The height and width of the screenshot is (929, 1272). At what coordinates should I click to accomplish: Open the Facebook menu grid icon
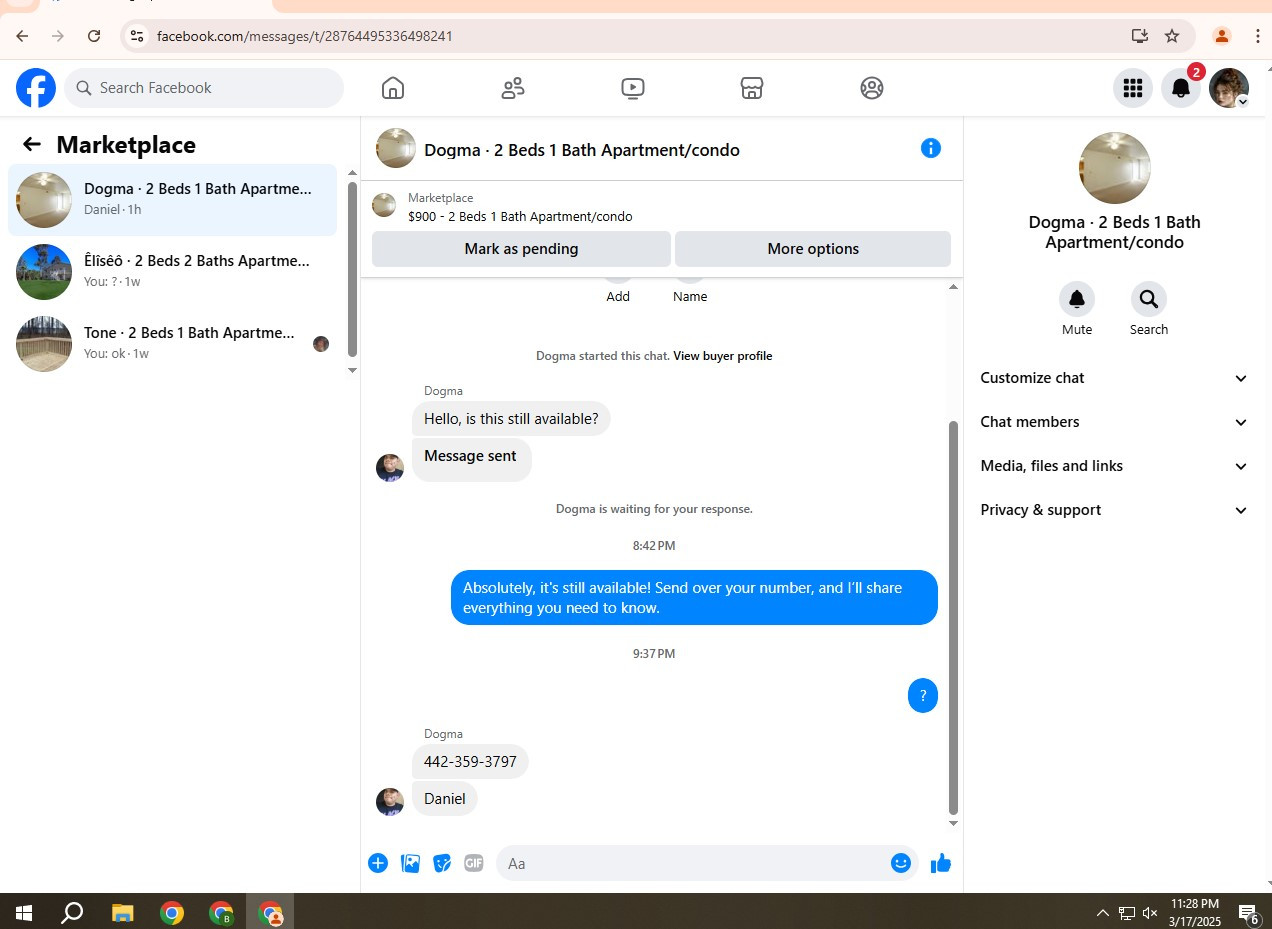(1133, 88)
